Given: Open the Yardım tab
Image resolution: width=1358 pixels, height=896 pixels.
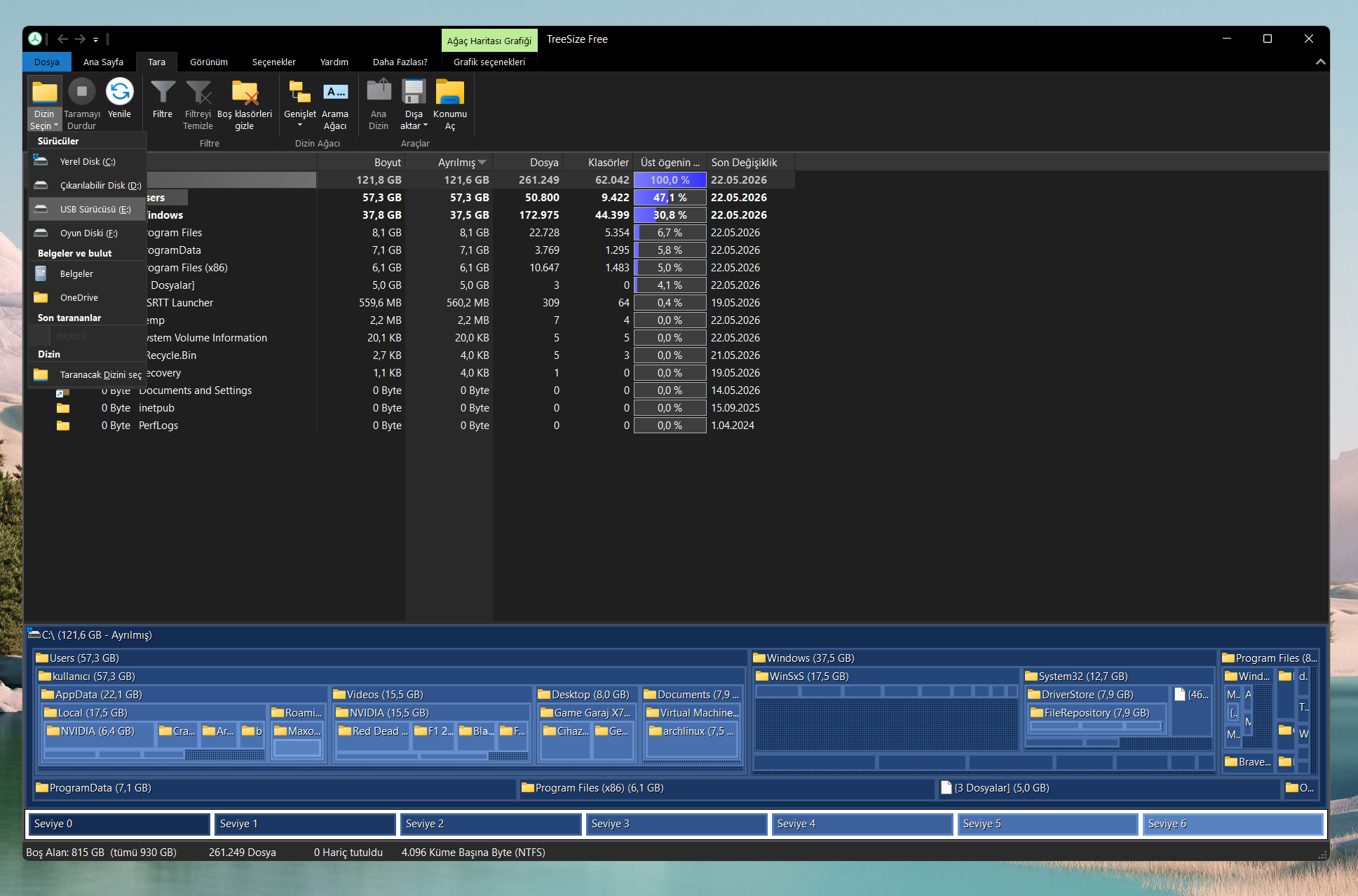Looking at the screenshot, I should (334, 62).
